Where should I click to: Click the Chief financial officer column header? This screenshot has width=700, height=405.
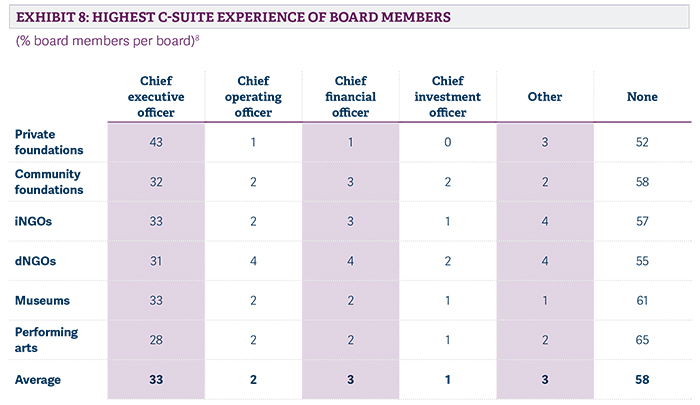click(350, 97)
